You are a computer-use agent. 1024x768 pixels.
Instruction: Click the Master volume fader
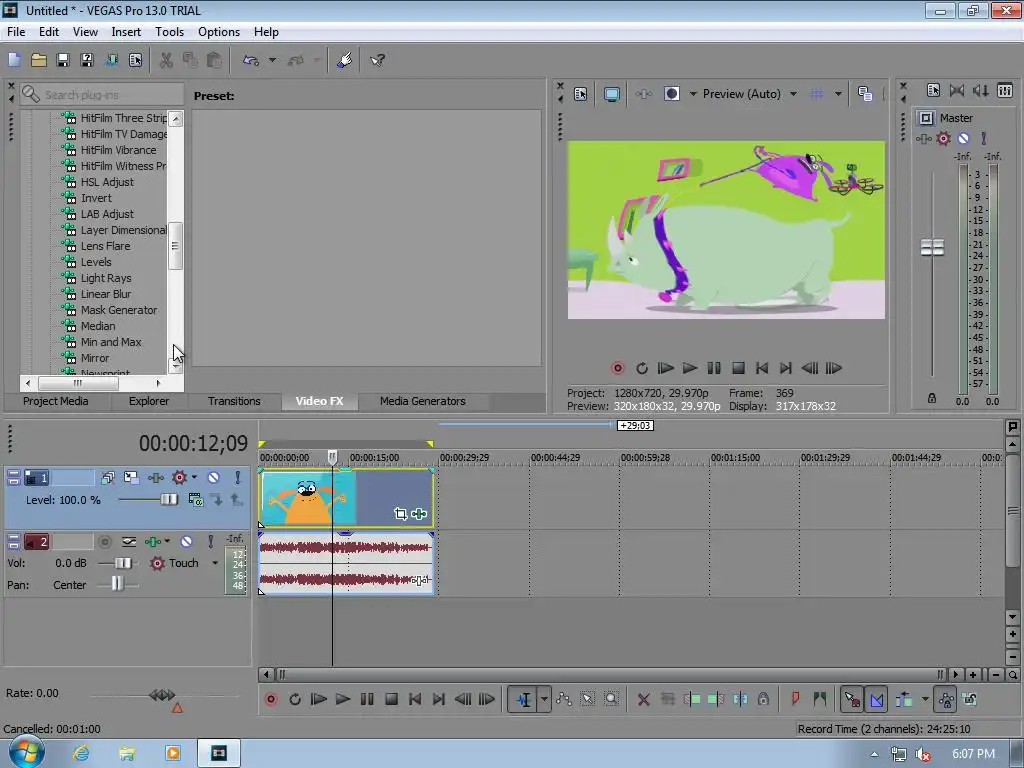point(932,248)
